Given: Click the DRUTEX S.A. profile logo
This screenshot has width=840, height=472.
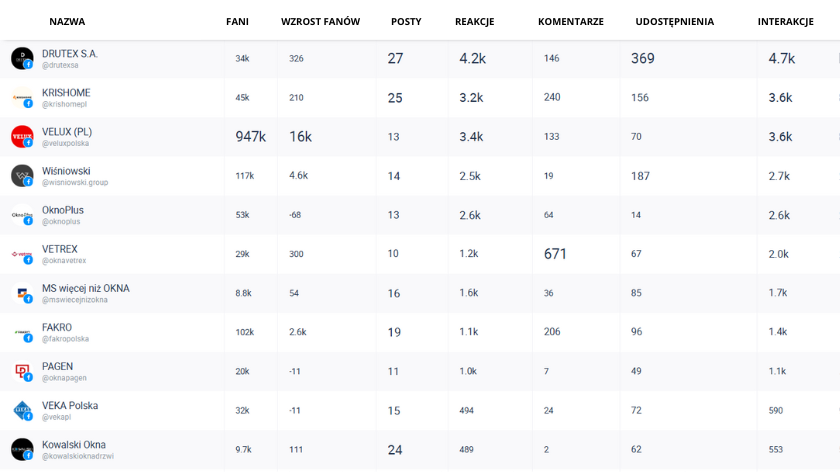Looking at the screenshot, I should pos(22,58).
